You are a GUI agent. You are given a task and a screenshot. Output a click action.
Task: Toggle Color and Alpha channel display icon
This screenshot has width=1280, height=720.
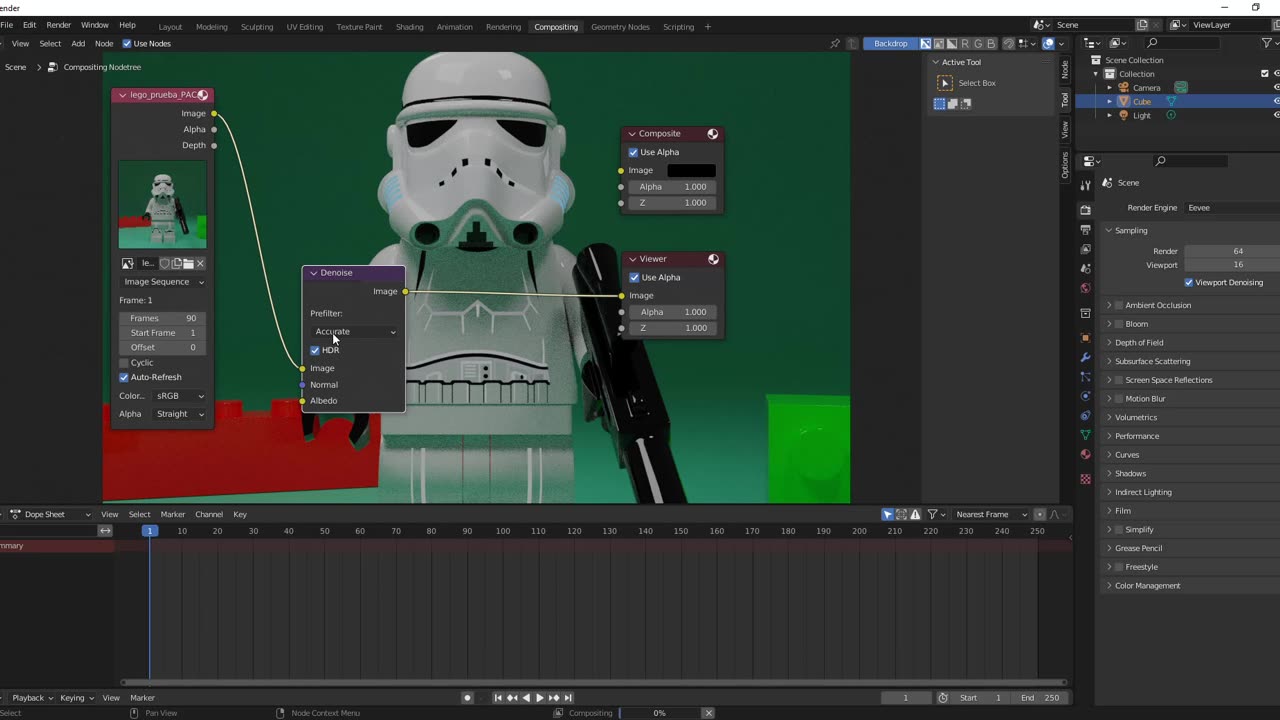(926, 44)
